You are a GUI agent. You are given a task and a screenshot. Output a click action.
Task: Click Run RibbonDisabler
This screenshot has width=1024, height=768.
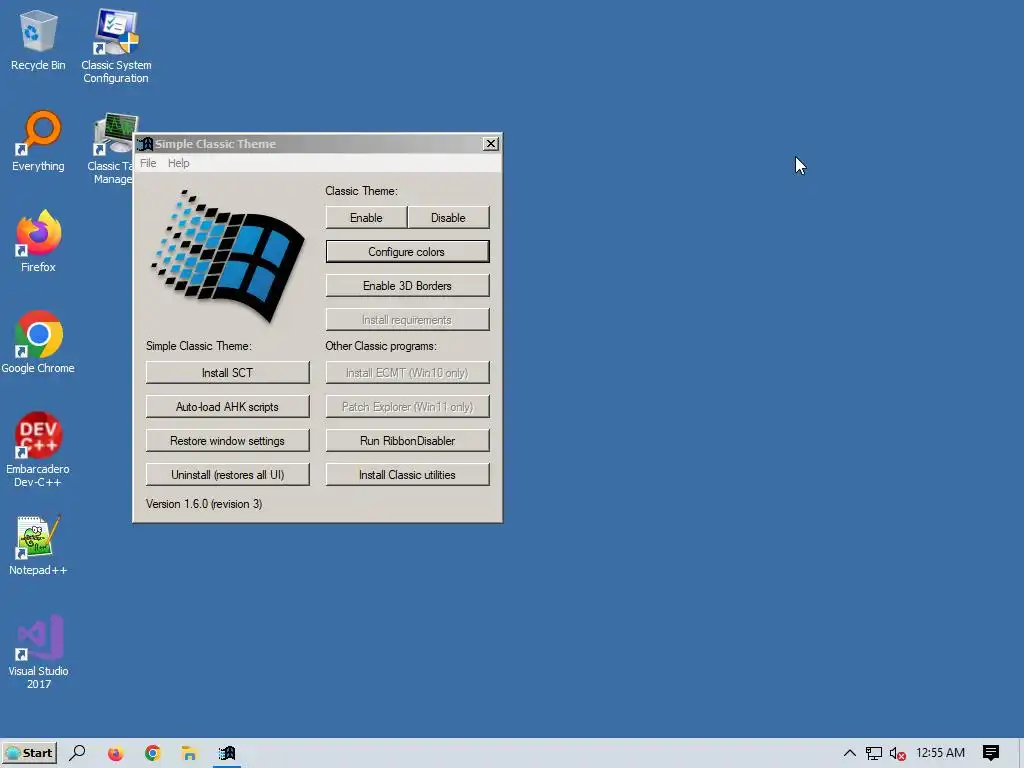tap(408, 440)
